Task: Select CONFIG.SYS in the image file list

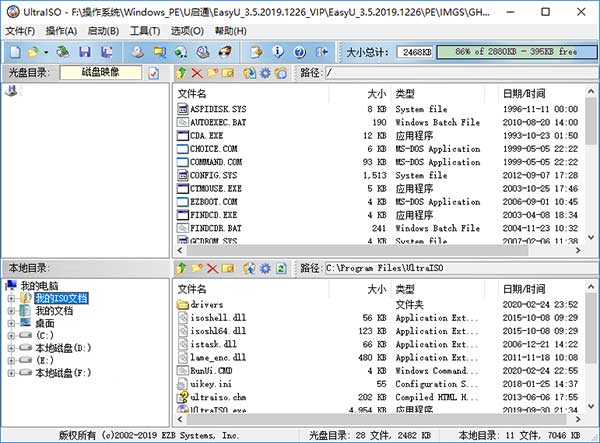Action: [214, 175]
